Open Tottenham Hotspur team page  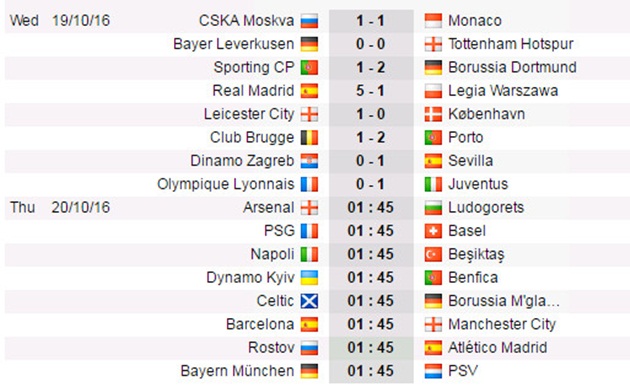click(x=511, y=44)
